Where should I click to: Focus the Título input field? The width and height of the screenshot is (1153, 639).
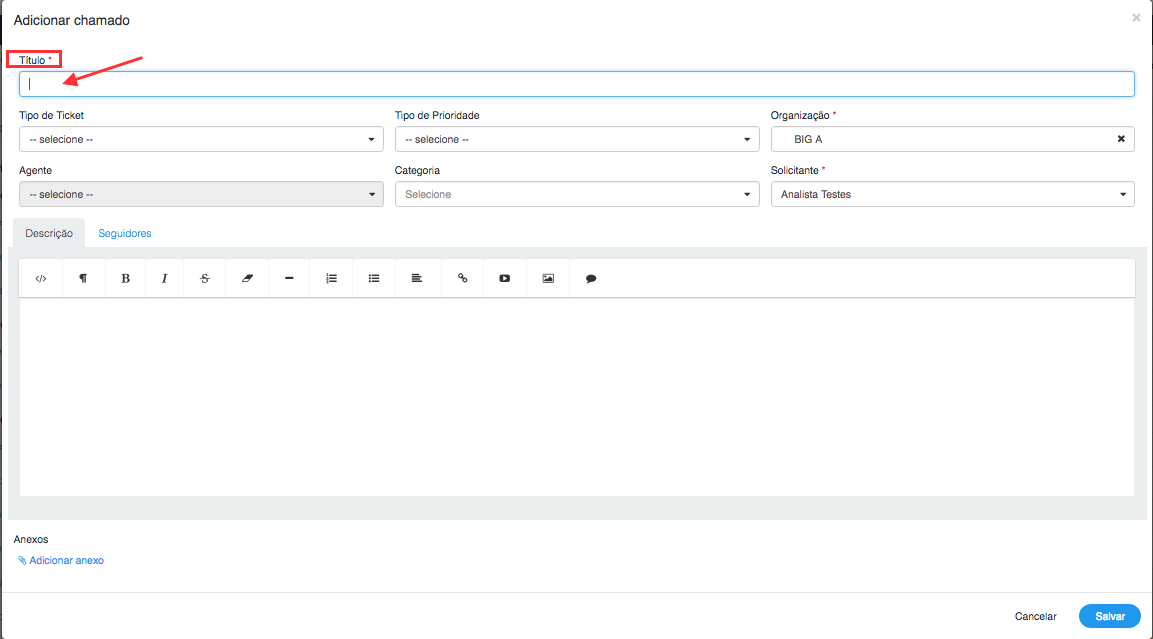(577, 84)
